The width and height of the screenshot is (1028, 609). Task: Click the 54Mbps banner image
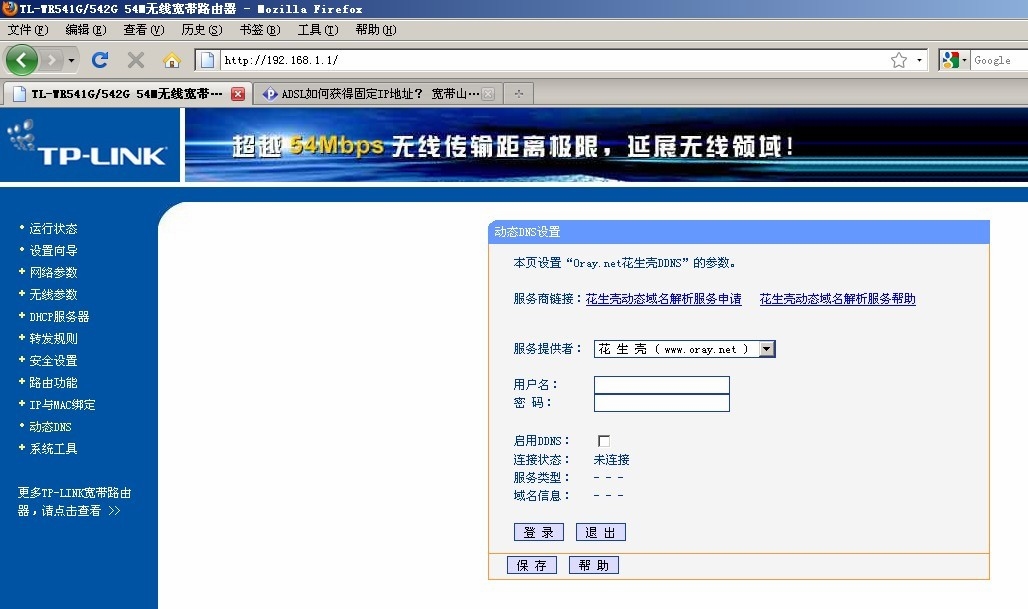606,145
